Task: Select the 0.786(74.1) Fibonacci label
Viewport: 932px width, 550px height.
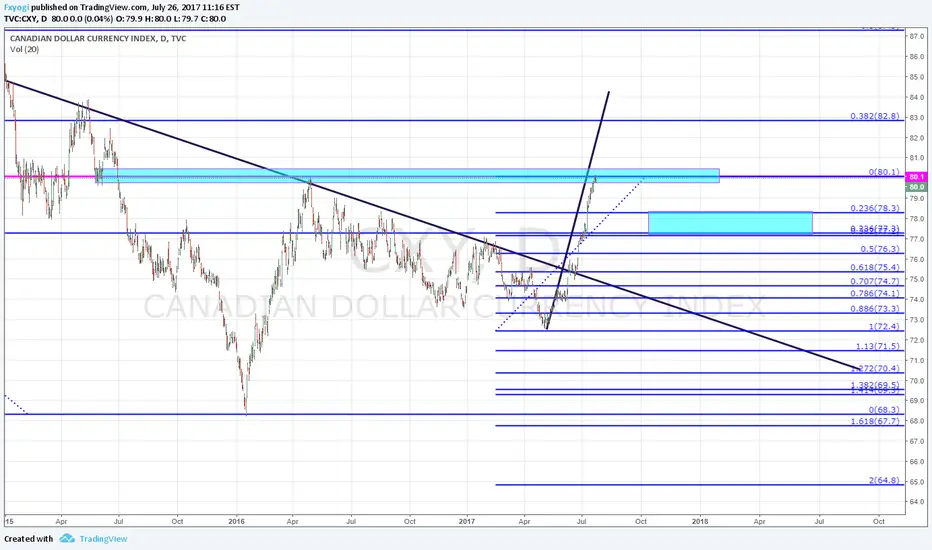Action: click(874, 293)
